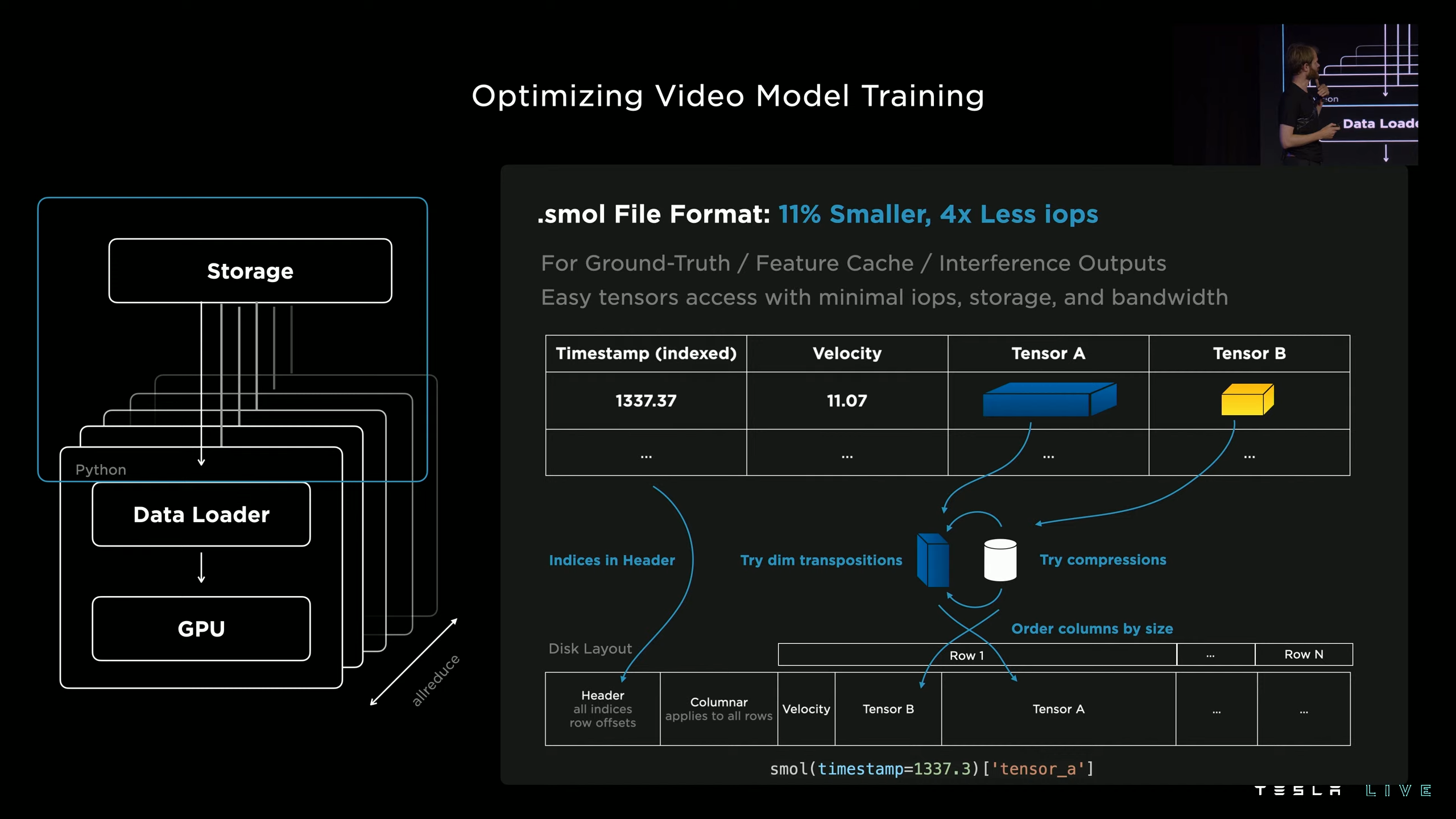Click the 11.07 velocity cell
1456x819 pixels.
coord(847,400)
